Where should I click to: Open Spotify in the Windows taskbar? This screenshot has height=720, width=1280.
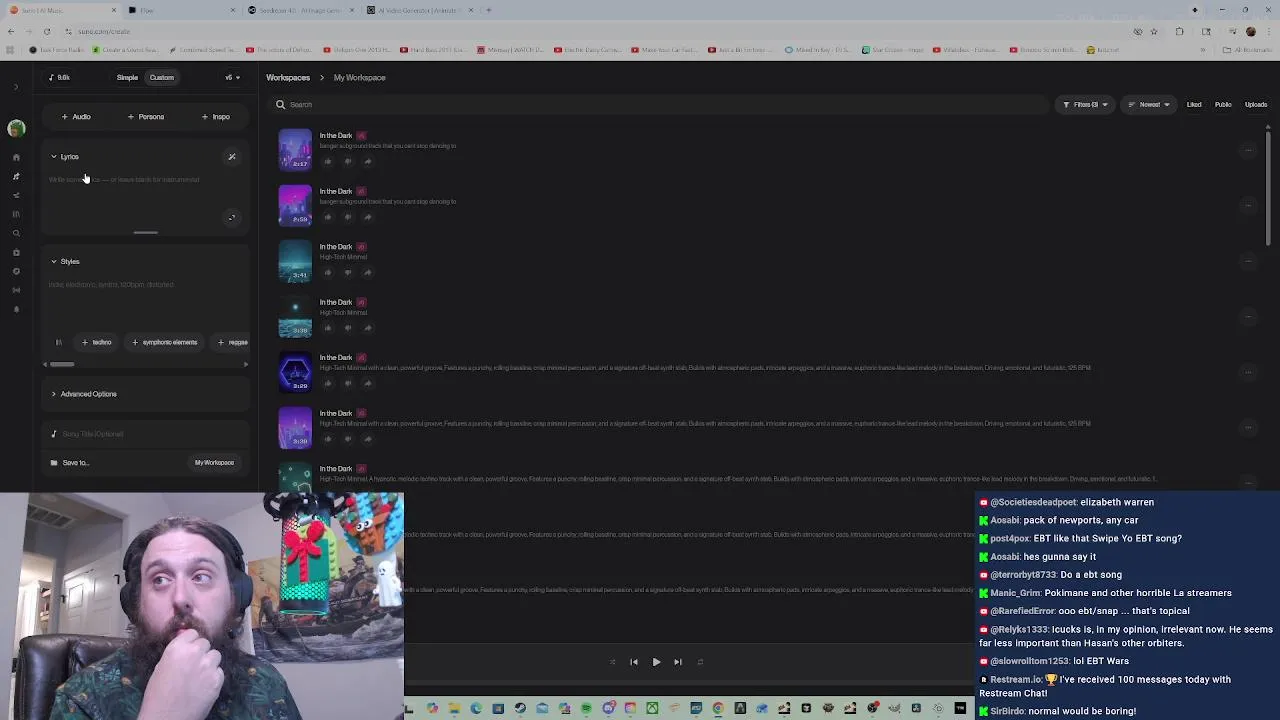pos(586,709)
